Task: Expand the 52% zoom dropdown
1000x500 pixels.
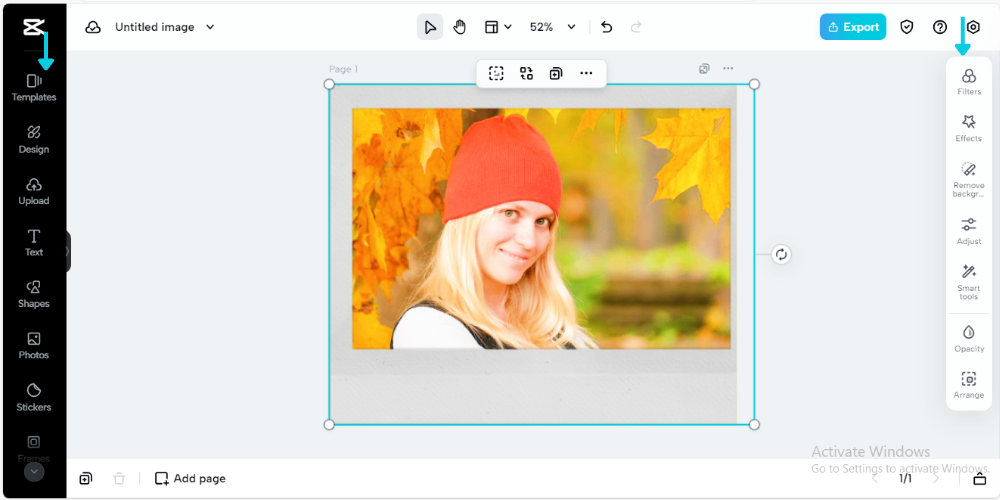Action: pos(571,27)
